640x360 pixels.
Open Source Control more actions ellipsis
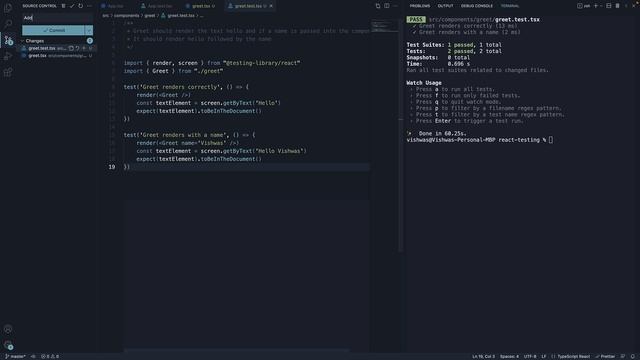(x=89, y=6)
